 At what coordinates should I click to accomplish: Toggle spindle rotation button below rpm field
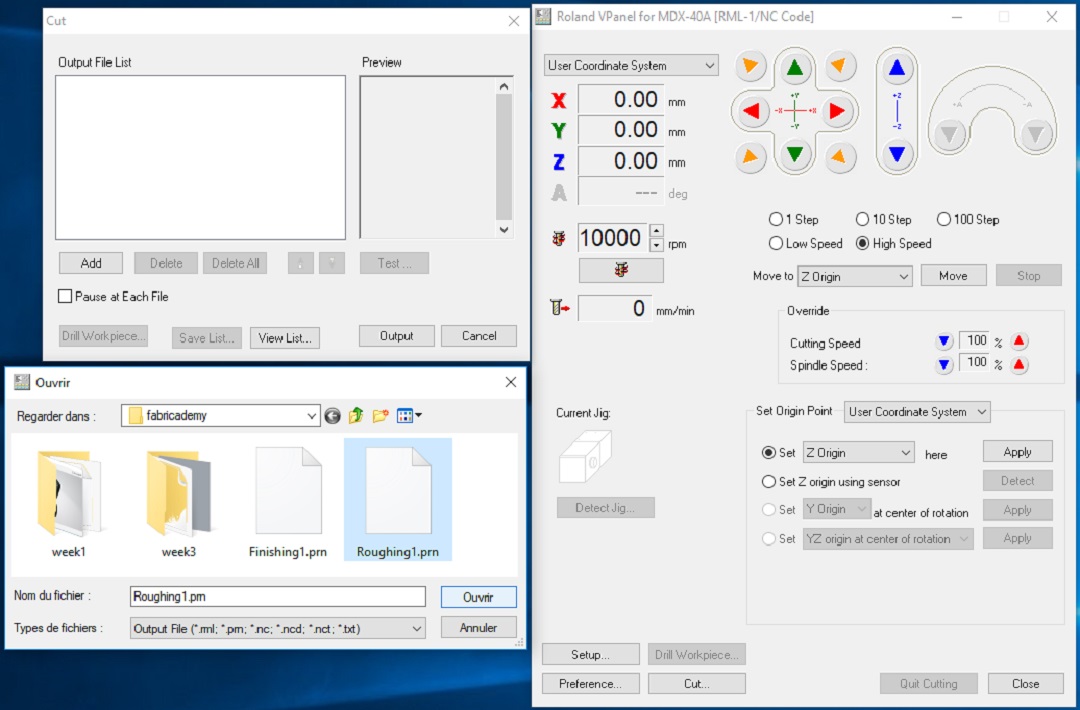point(621,270)
